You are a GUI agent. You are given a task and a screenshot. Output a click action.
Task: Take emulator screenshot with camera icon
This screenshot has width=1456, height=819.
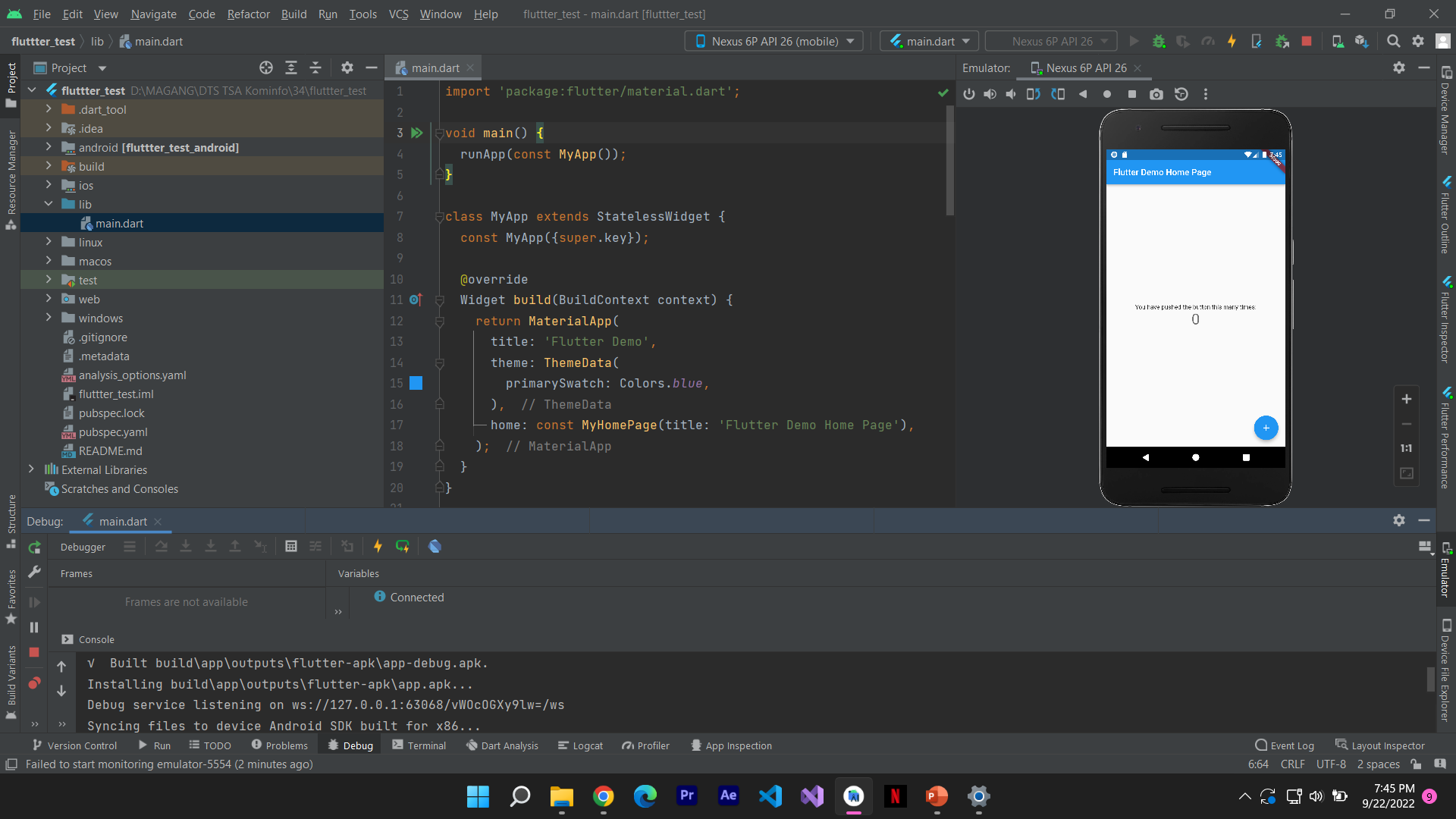1156,94
